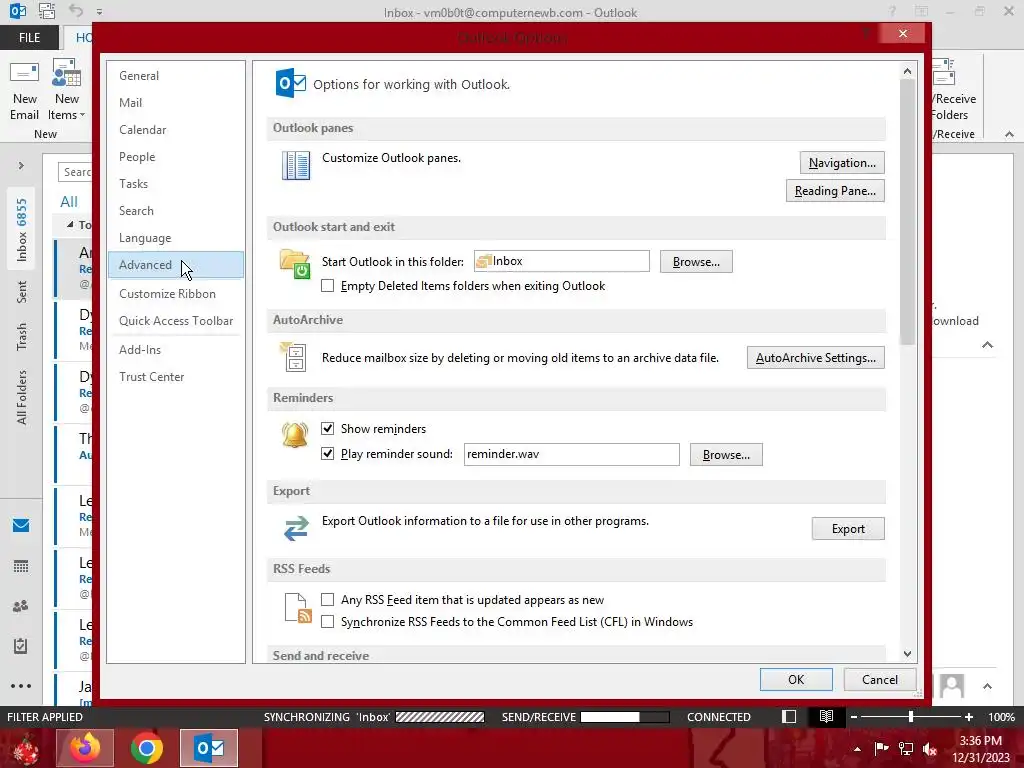Show hidden tray icons arrow
Image resolution: width=1024 pixels, height=768 pixels.
pyautogui.click(x=857, y=749)
